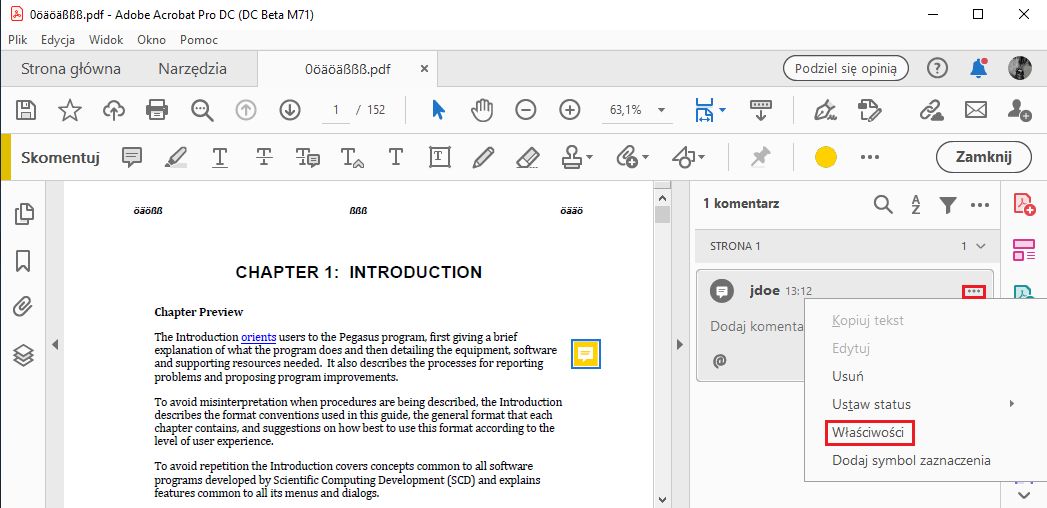Open the Pomoc menu
The image size is (1047, 508).
tap(199, 40)
